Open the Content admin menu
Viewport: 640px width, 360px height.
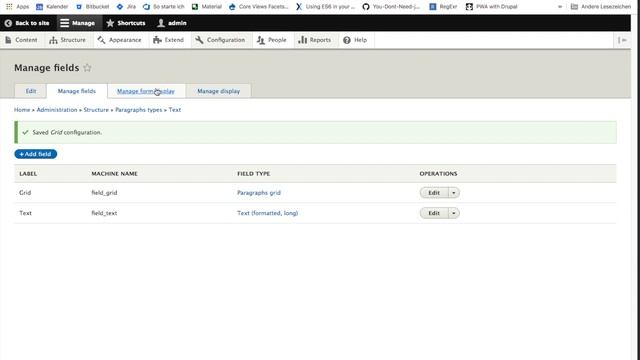(21, 40)
